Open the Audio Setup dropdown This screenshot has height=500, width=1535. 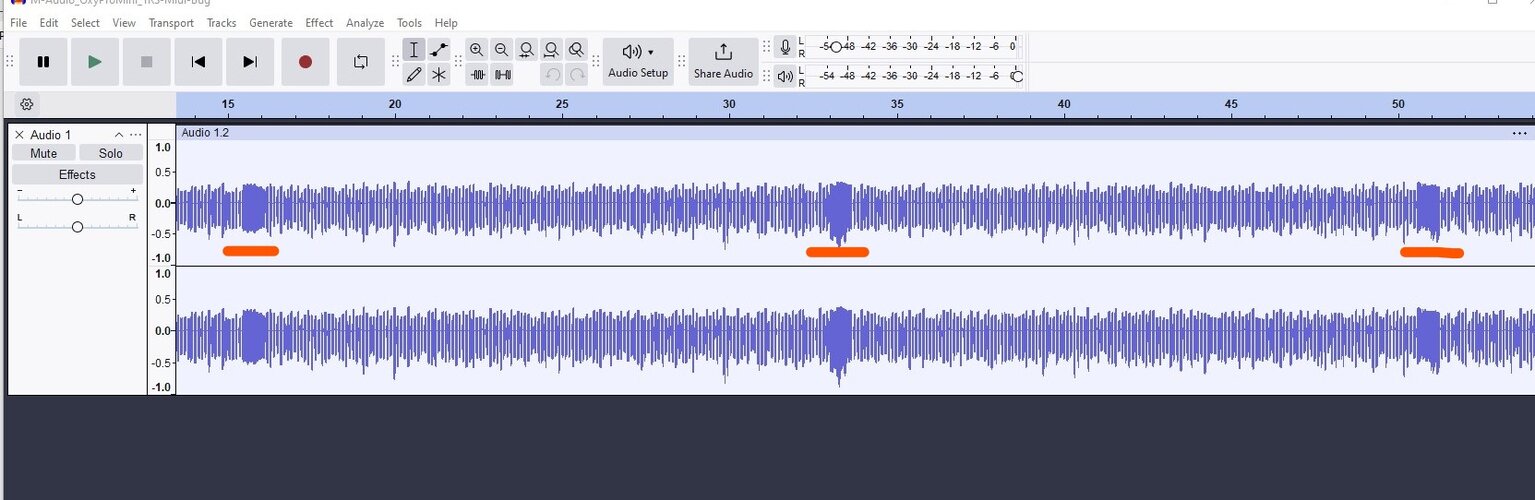click(638, 62)
